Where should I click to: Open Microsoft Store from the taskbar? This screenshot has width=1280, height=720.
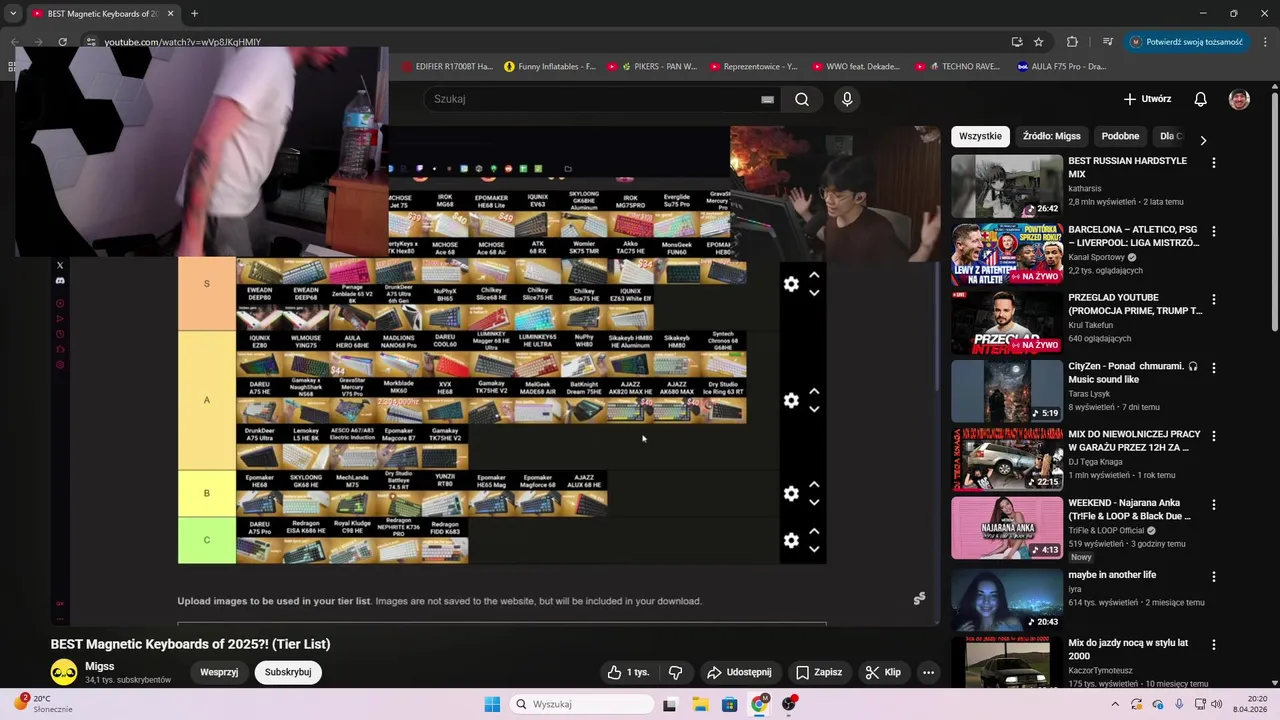(730, 704)
